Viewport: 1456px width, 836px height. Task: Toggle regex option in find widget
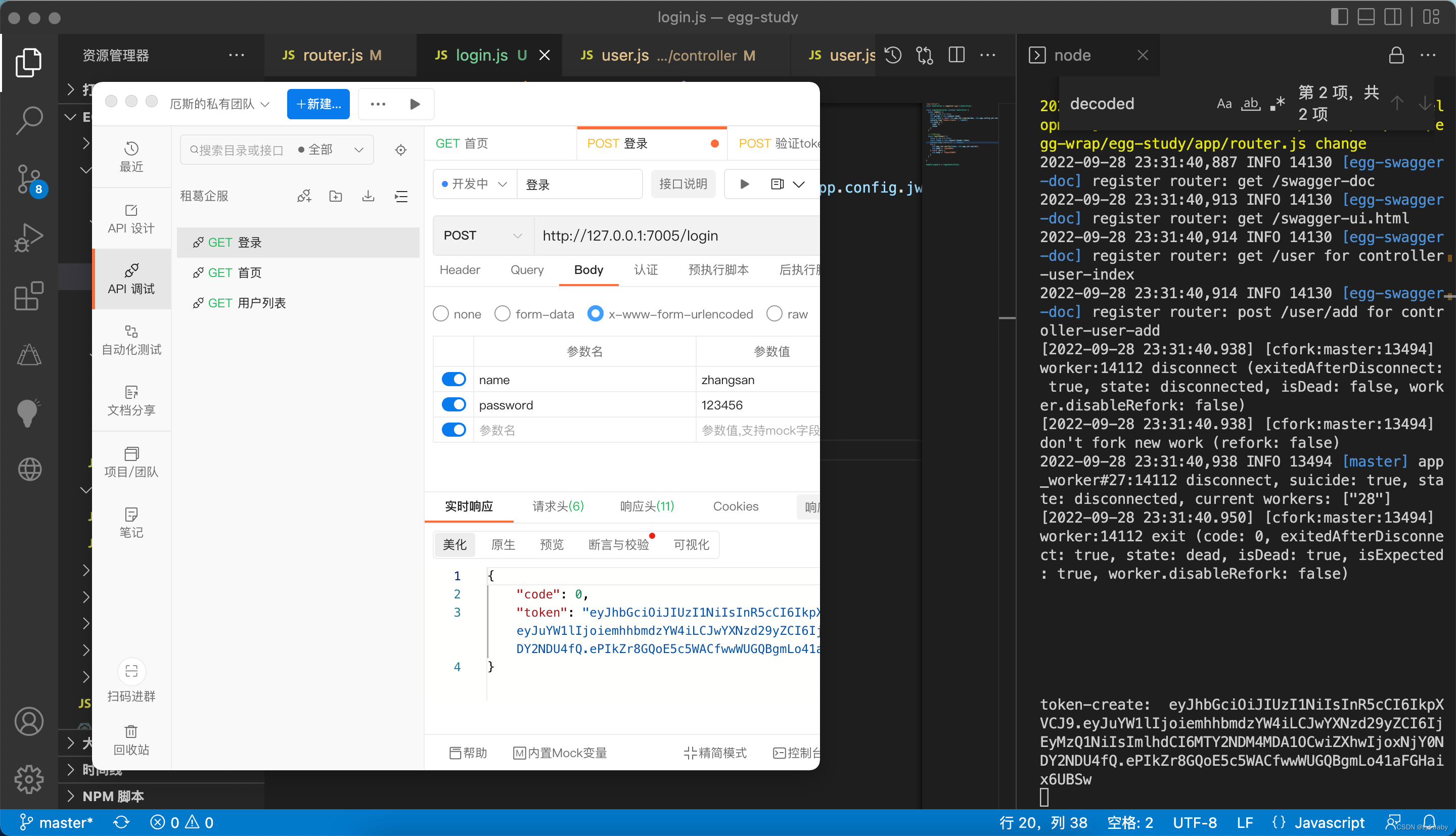[1277, 104]
